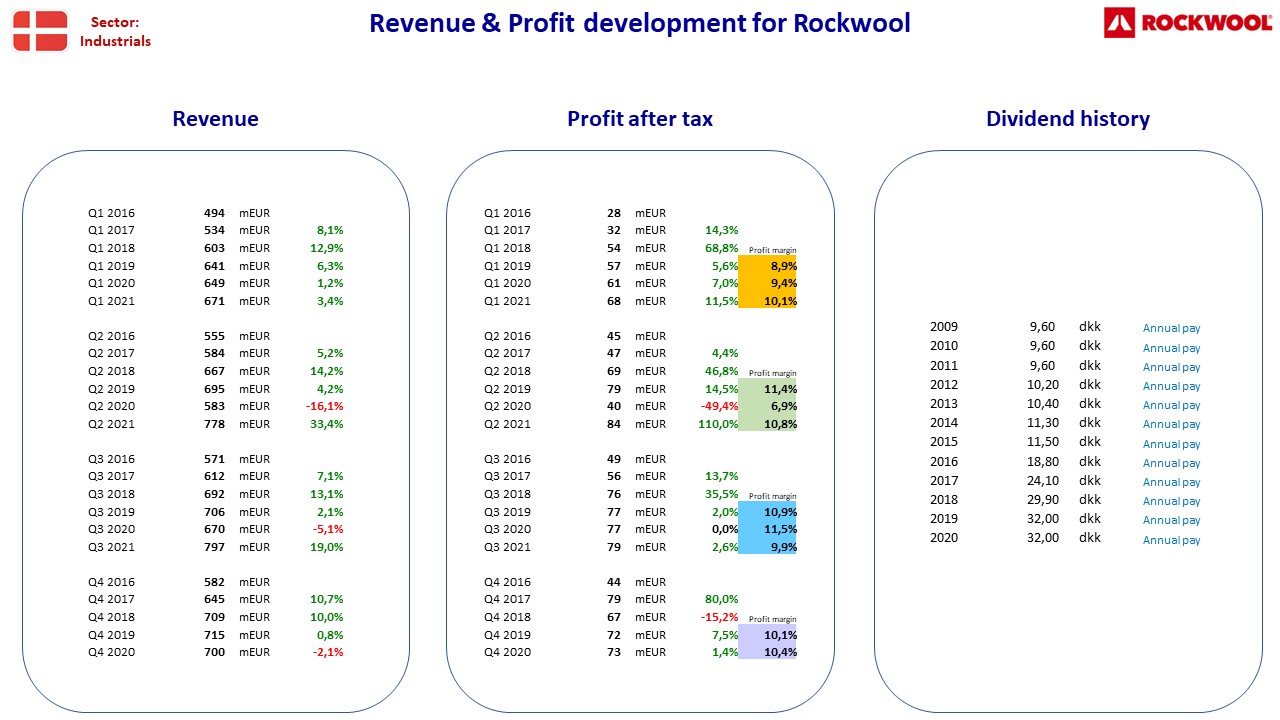Image resolution: width=1280 pixels, height=720 pixels.
Task: Click Q3 2020 profit growth 0,0%
Action: click(725, 529)
